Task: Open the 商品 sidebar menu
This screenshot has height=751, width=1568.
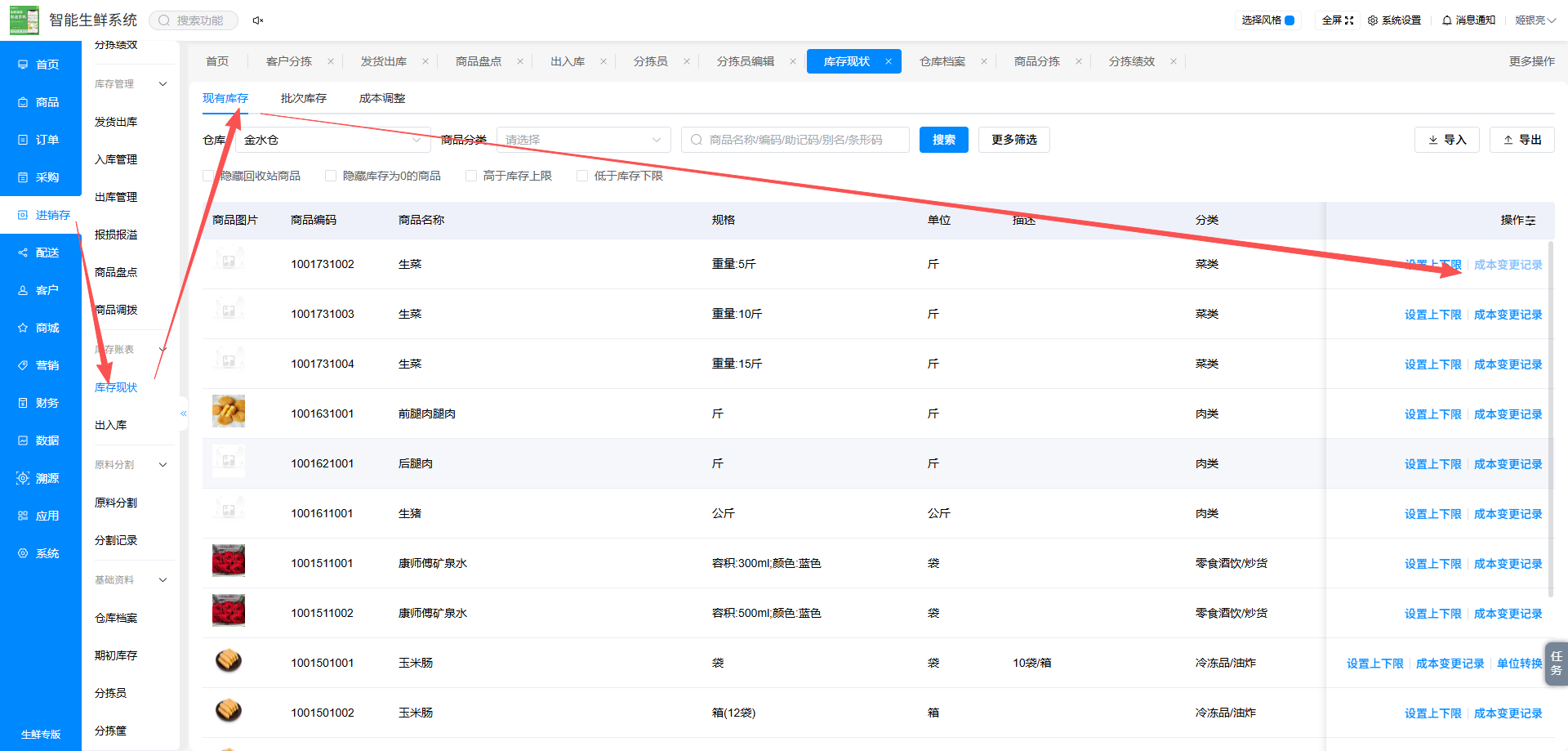Action: [x=39, y=102]
